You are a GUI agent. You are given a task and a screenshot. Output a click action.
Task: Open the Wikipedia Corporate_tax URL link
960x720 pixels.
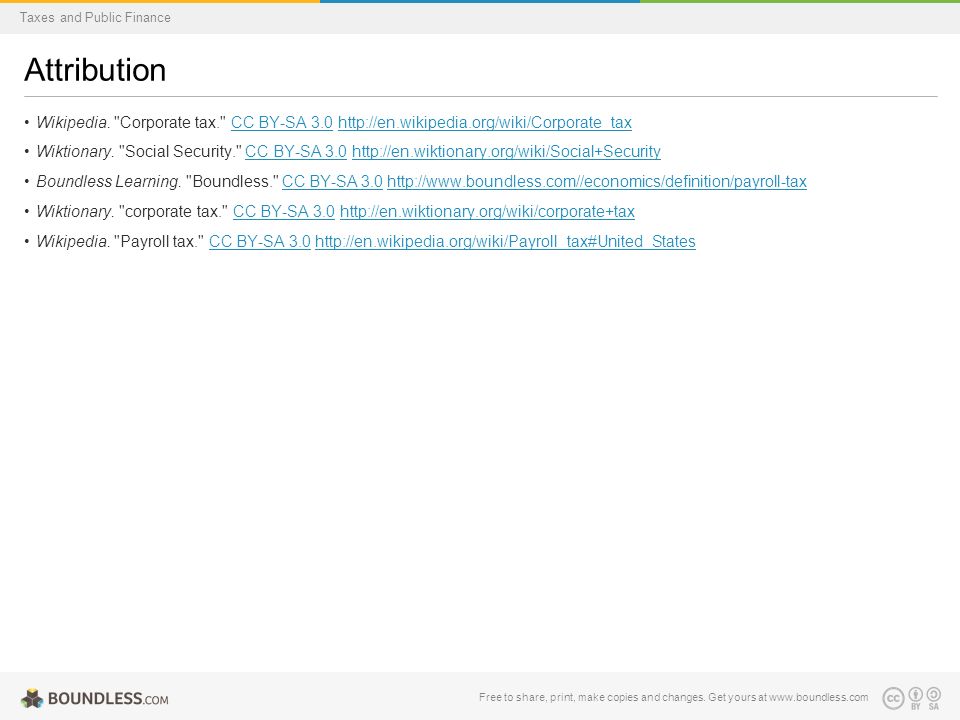coord(484,122)
